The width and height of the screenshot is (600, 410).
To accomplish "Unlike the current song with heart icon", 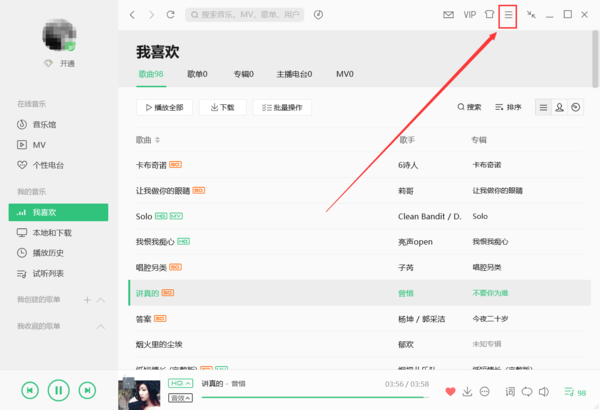I will click(x=450, y=391).
